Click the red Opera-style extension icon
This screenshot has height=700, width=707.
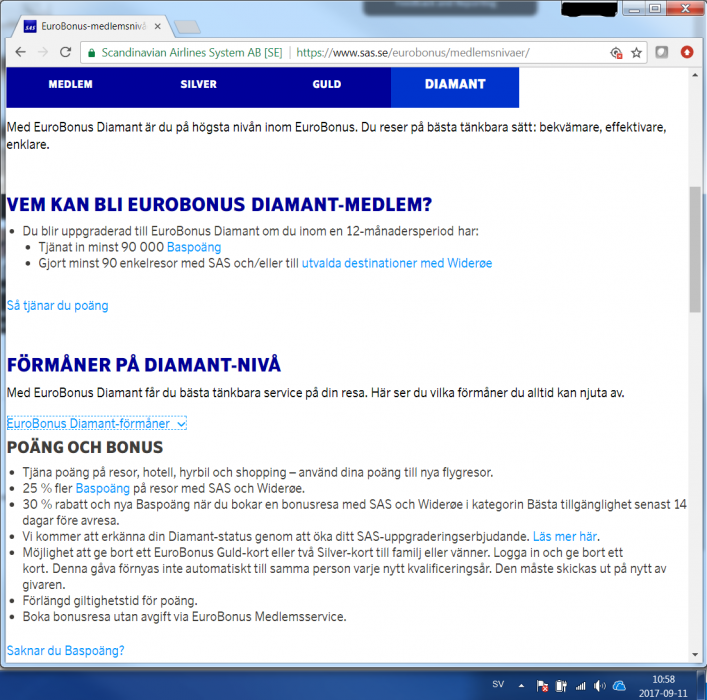687,52
